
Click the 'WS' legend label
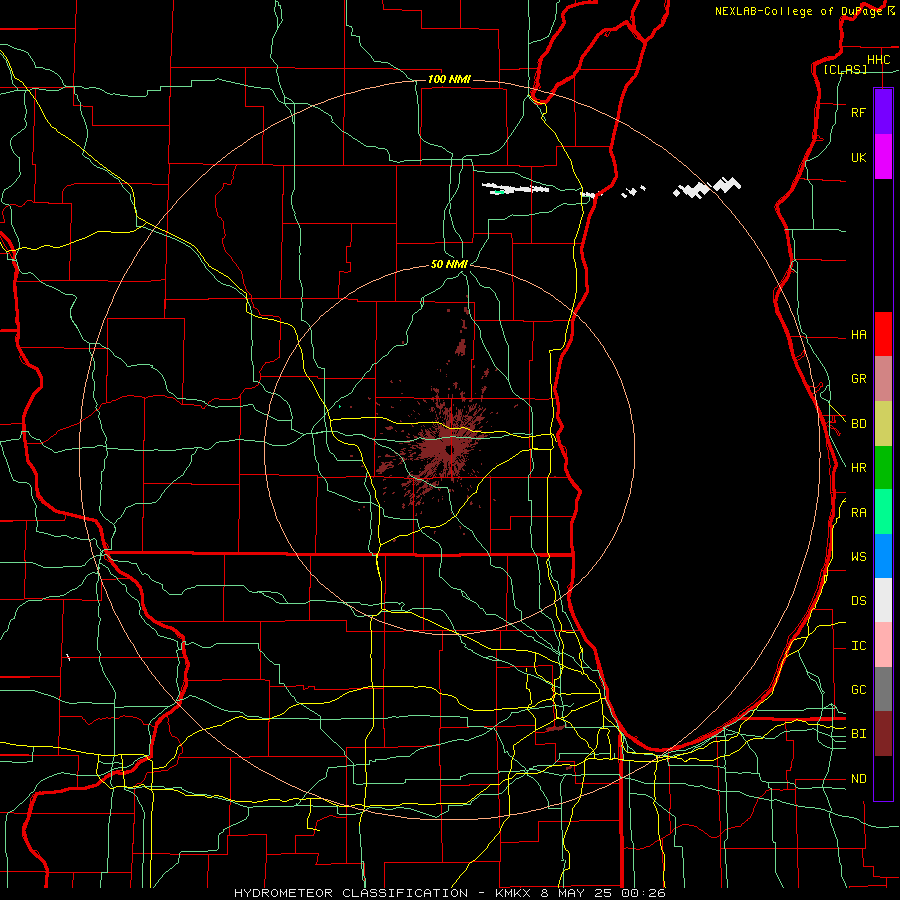(858, 557)
